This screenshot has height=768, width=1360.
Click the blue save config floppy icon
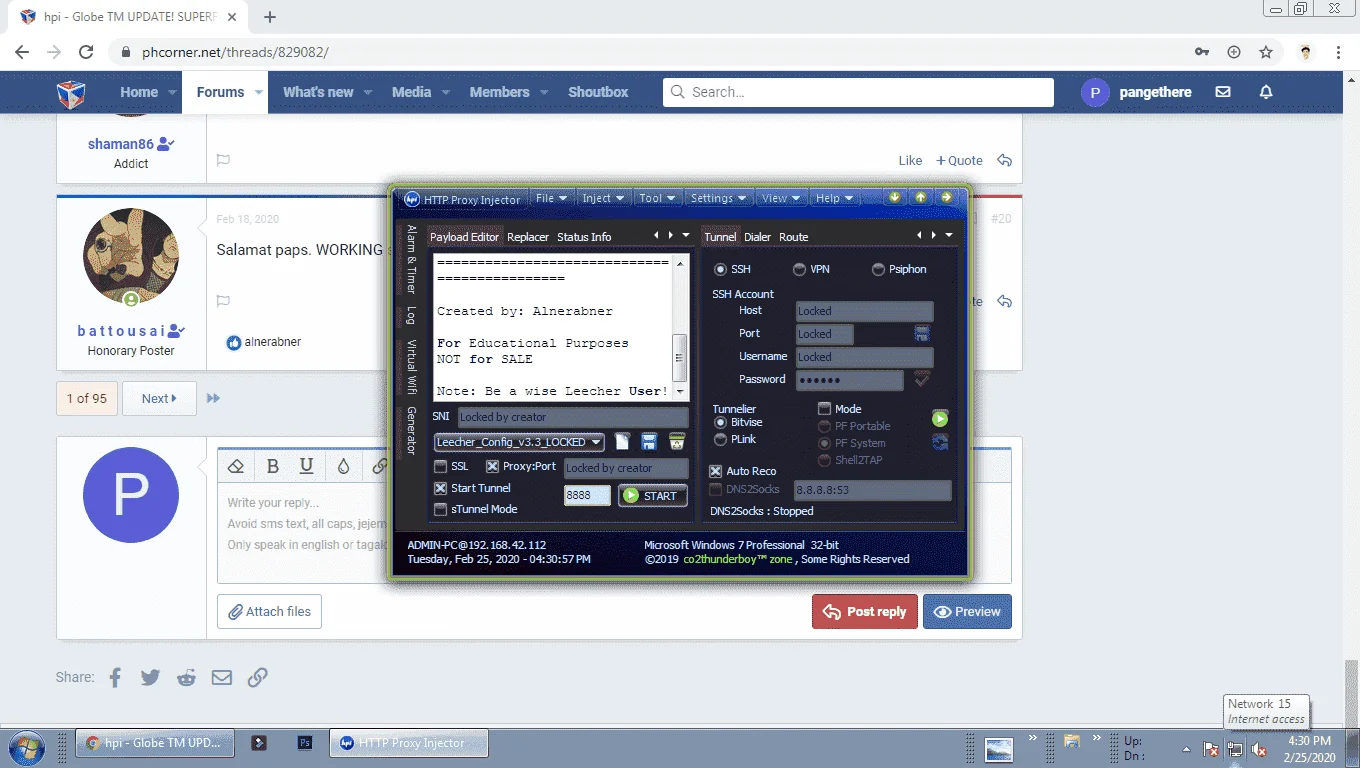point(649,442)
